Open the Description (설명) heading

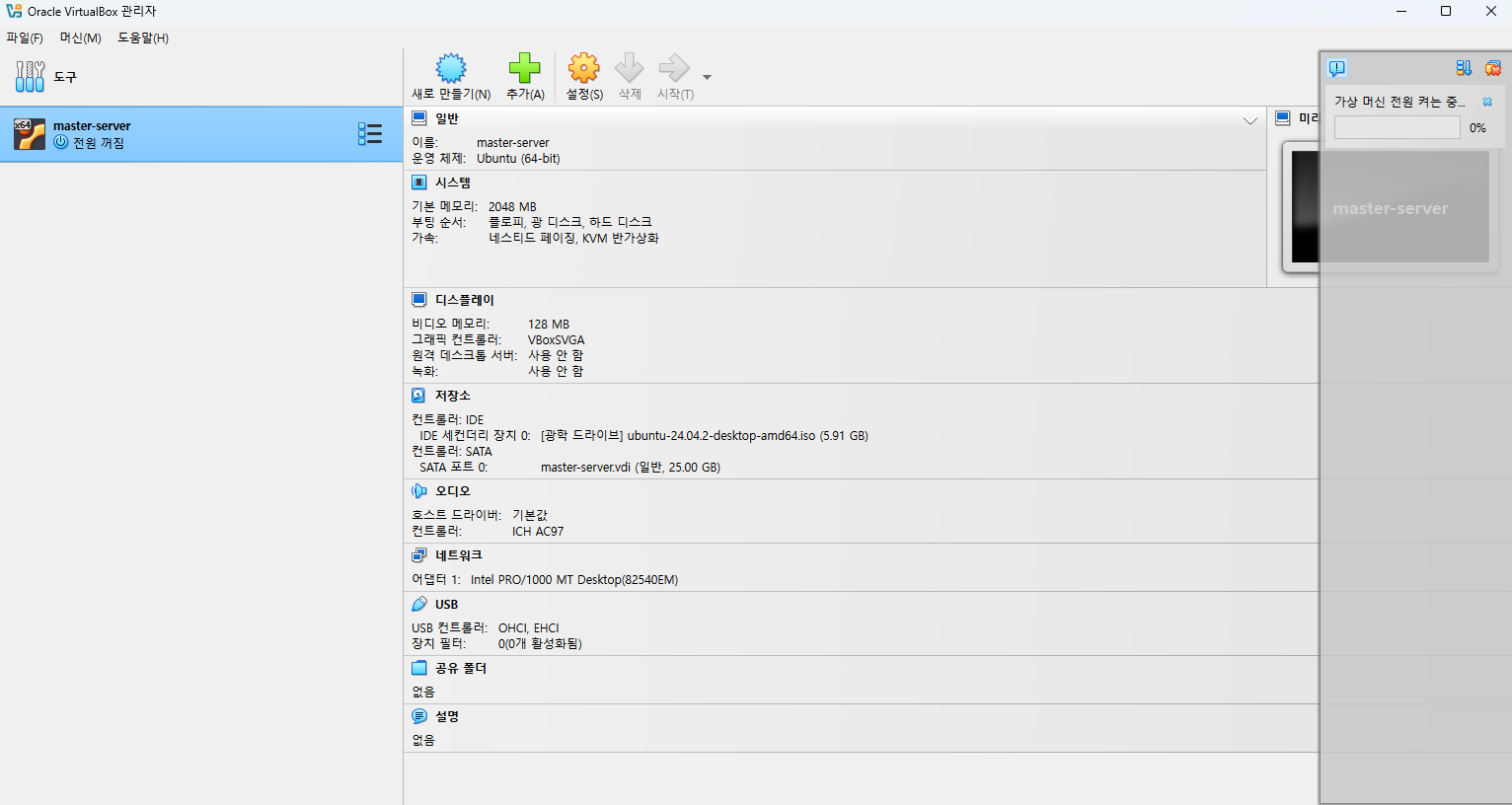pyautogui.click(x=447, y=716)
